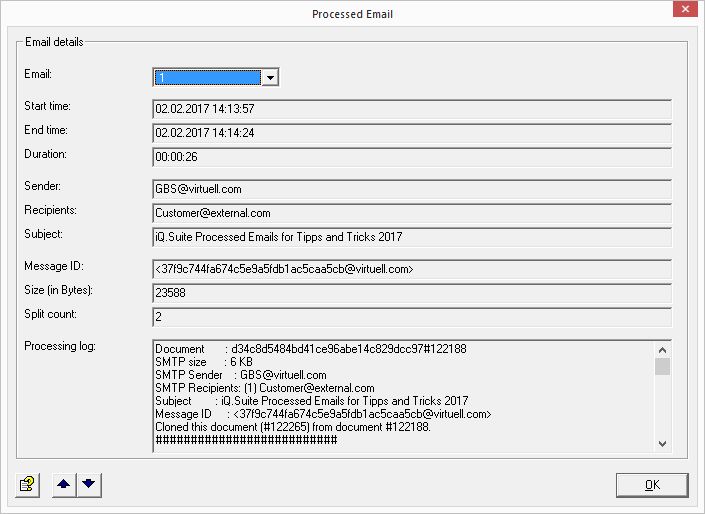
Task: Open the Email number dropdown arrow
Action: [270, 77]
